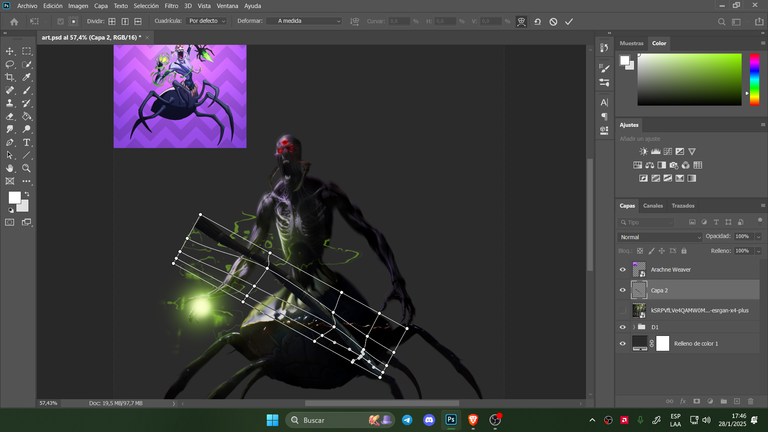Swap foreground and background colors
768x432 pixels.
[26, 194]
